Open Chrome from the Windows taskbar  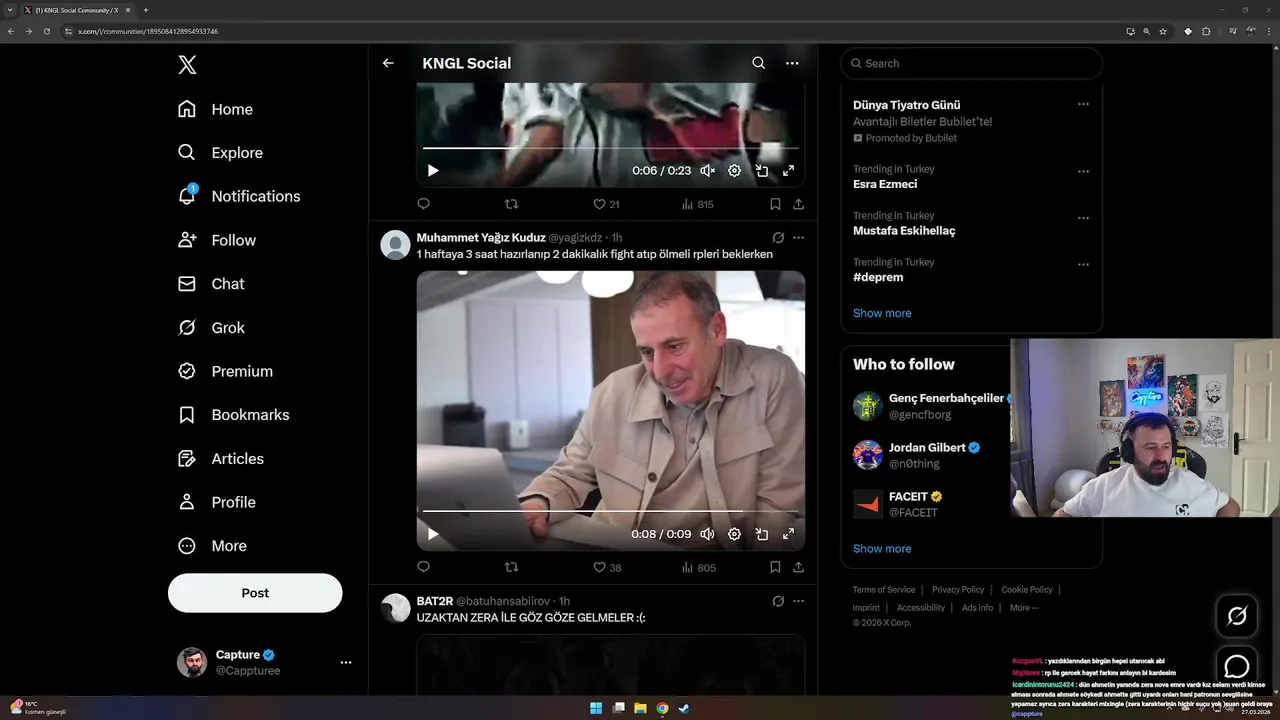pyautogui.click(x=662, y=708)
